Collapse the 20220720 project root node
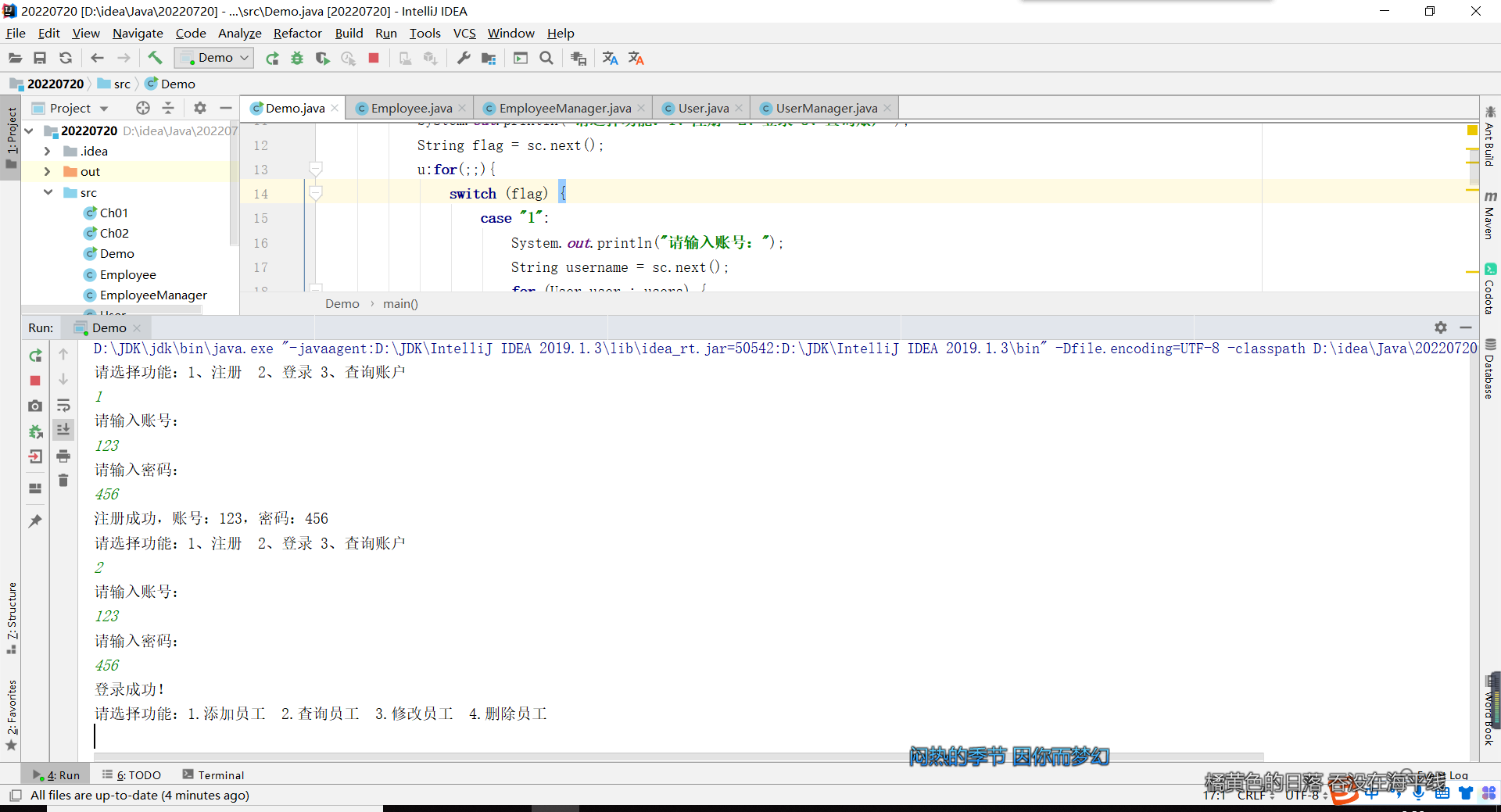The width and height of the screenshot is (1501, 812). click(x=29, y=131)
